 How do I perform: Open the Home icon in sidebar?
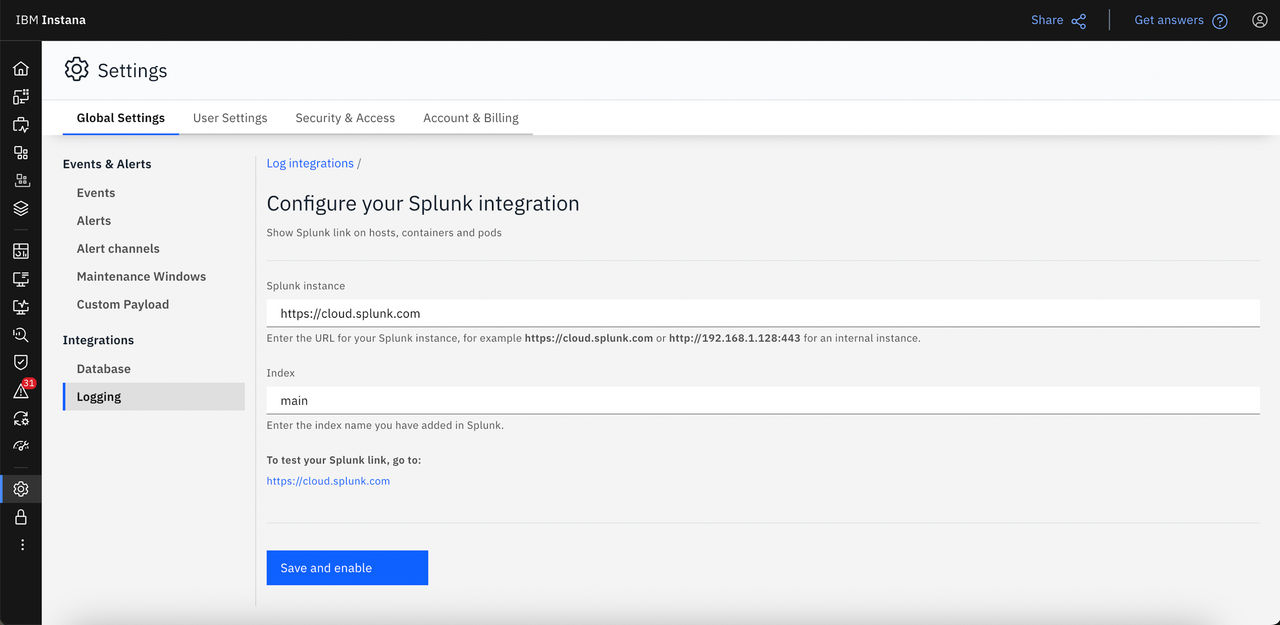[21, 69]
